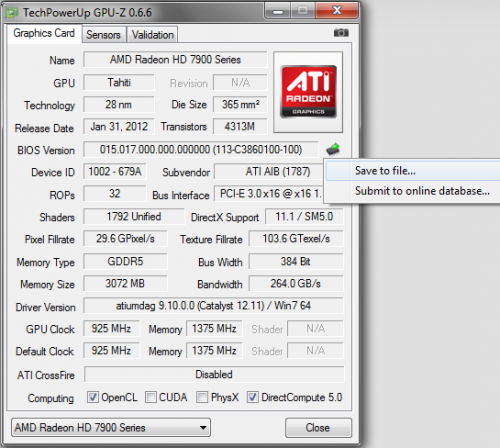The height and width of the screenshot is (448, 500).
Task: Select the Graphics Card tab
Action: click(44, 33)
